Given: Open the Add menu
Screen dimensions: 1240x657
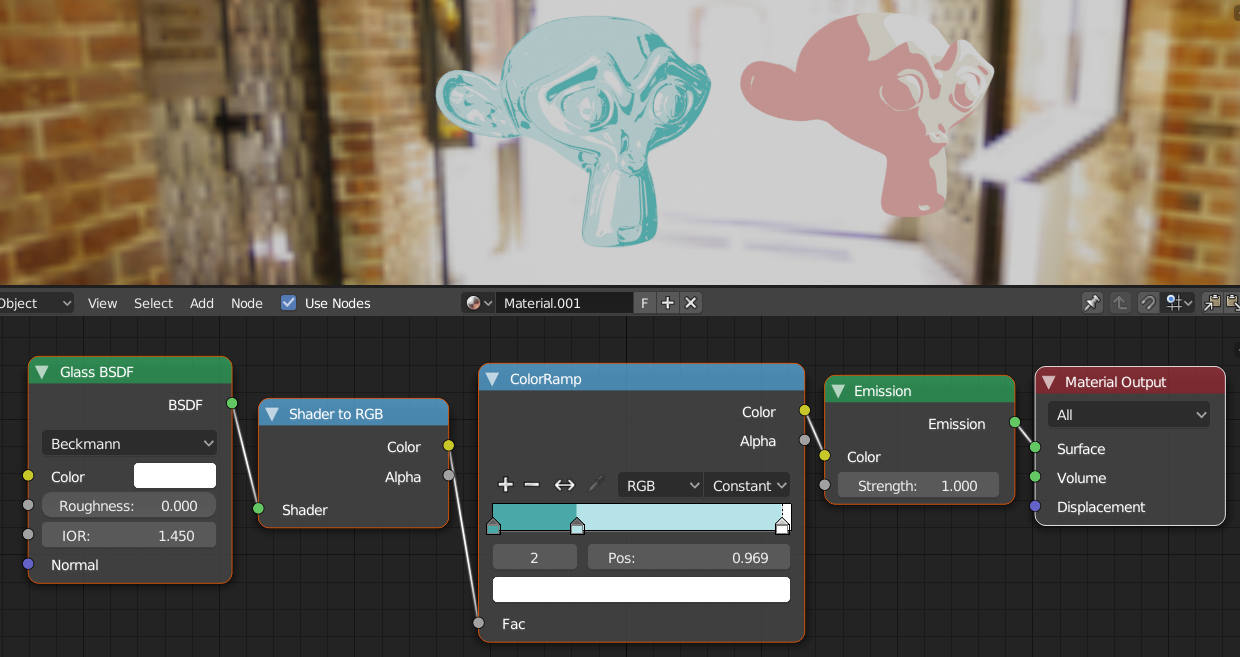Looking at the screenshot, I should tap(202, 303).
